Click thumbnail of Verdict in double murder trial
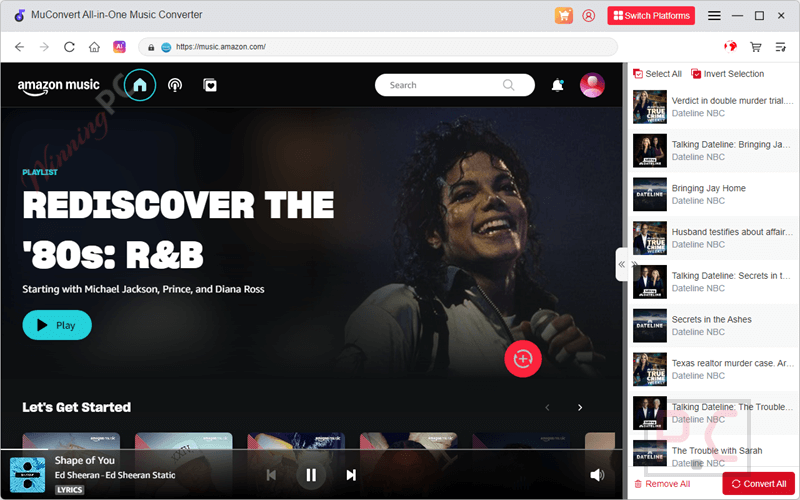 click(650, 107)
